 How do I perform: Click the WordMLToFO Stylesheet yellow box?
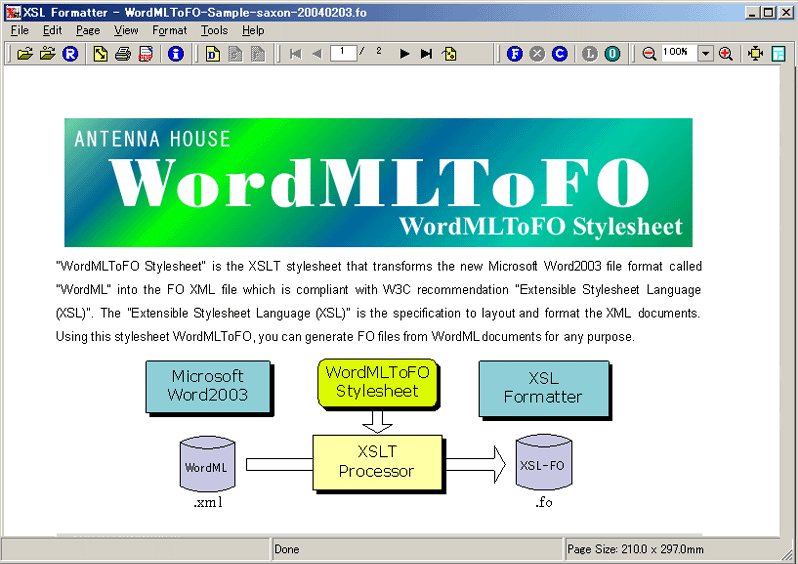tap(377, 383)
